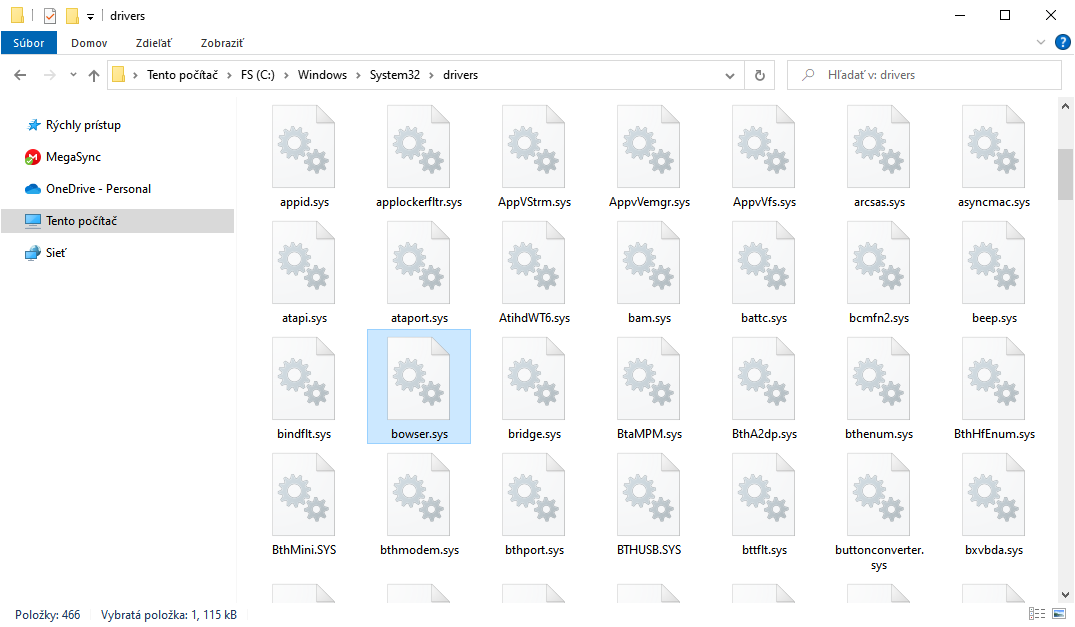The width and height of the screenshot is (1075, 627).
Task: Navigate to System32 in breadcrumb path
Action: tap(394, 75)
